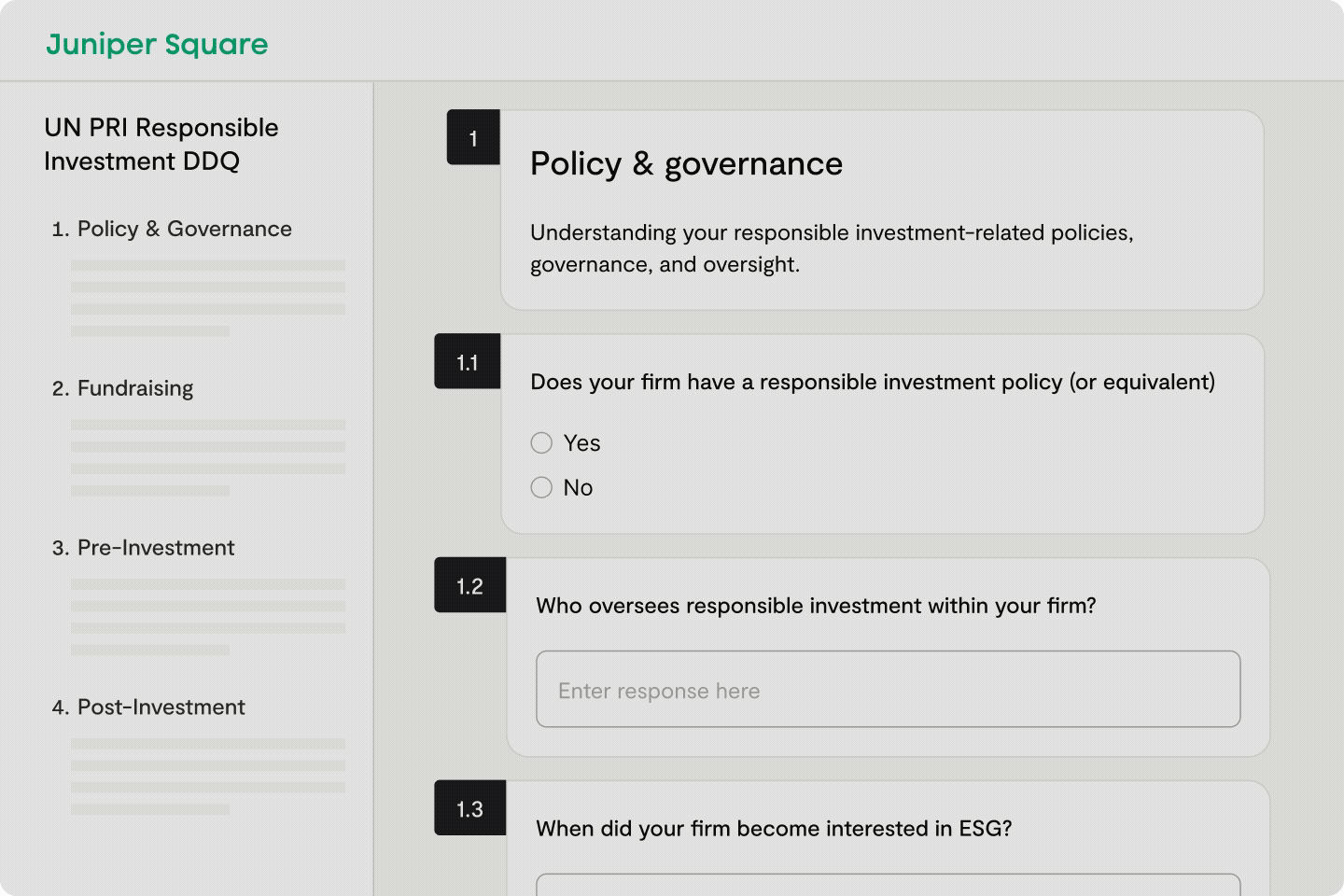
Task: Open Policy & Governance sidebar section
Action: (x=184, y=229)
